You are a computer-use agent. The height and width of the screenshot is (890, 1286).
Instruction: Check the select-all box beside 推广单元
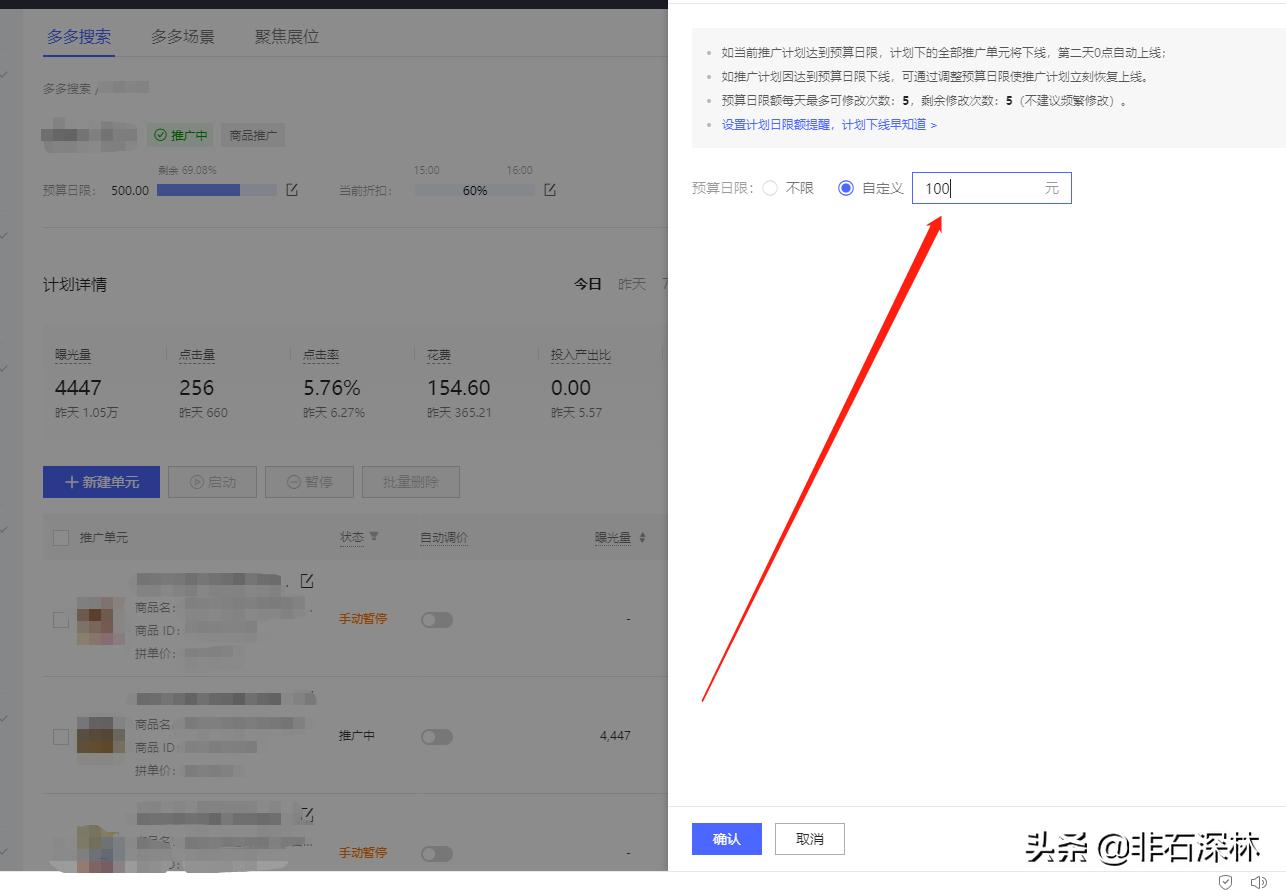click(x=59, y=537)
